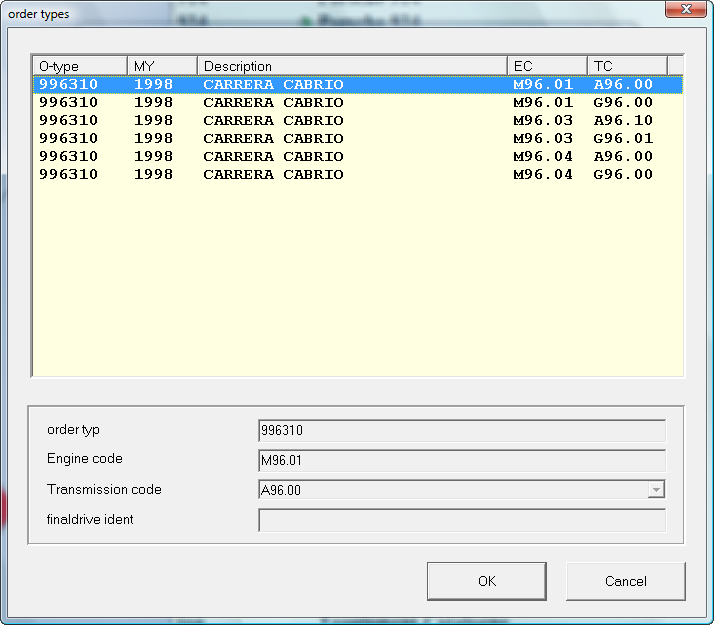Click the empty finaldrive ident field

(462, 520)
